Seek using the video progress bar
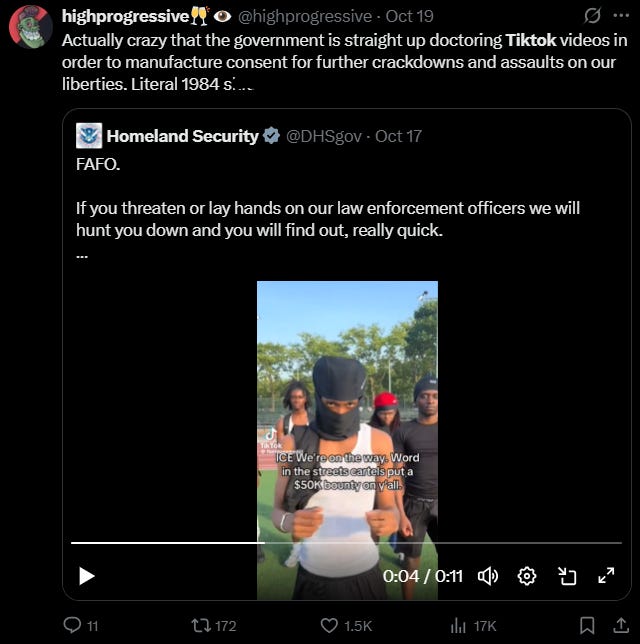This screenshot has width=640, height=644. [x=346, y=543]
